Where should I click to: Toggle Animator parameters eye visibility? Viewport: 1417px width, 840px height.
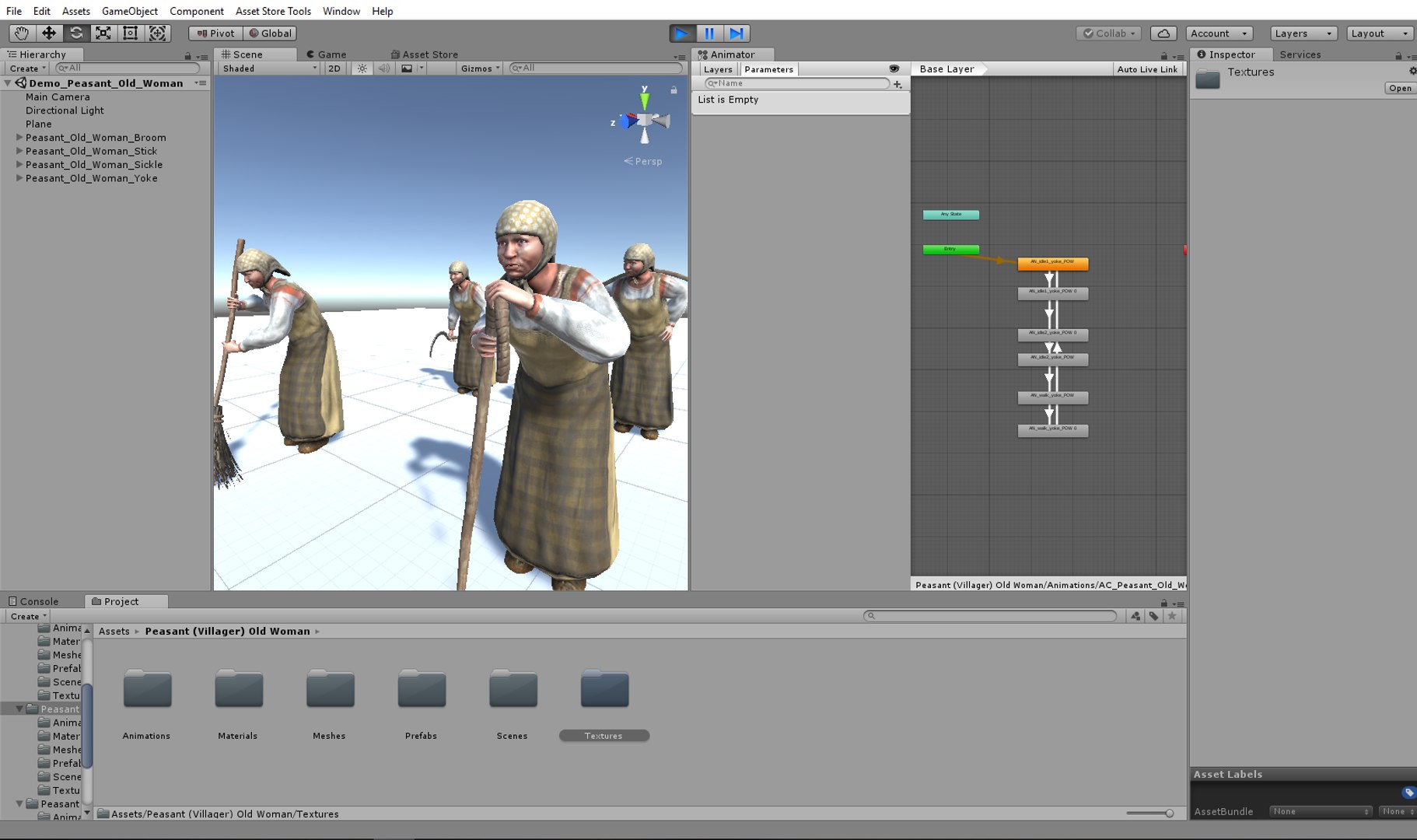894,68
